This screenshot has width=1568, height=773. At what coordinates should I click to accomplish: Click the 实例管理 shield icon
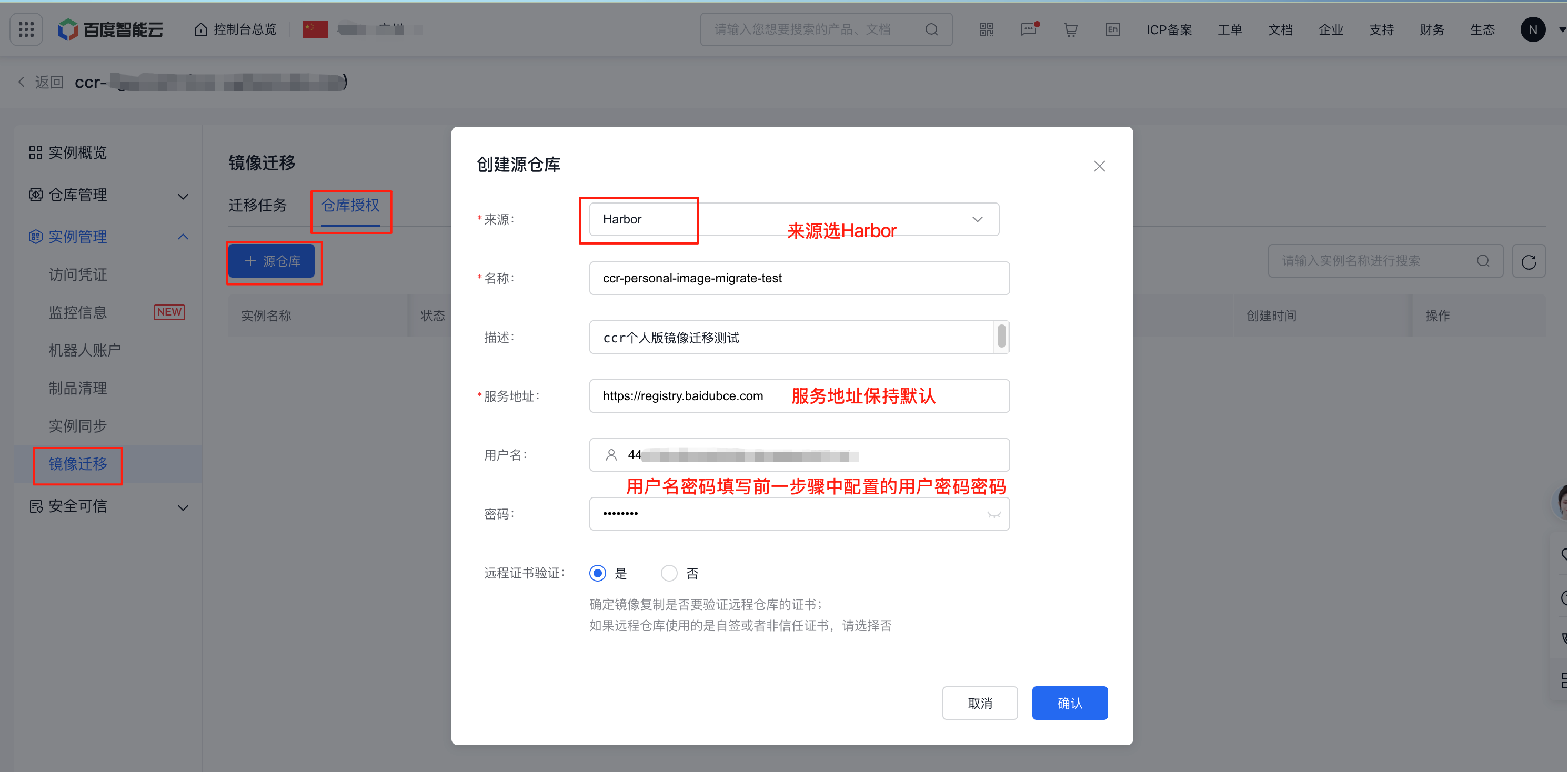tap(35, 237)
